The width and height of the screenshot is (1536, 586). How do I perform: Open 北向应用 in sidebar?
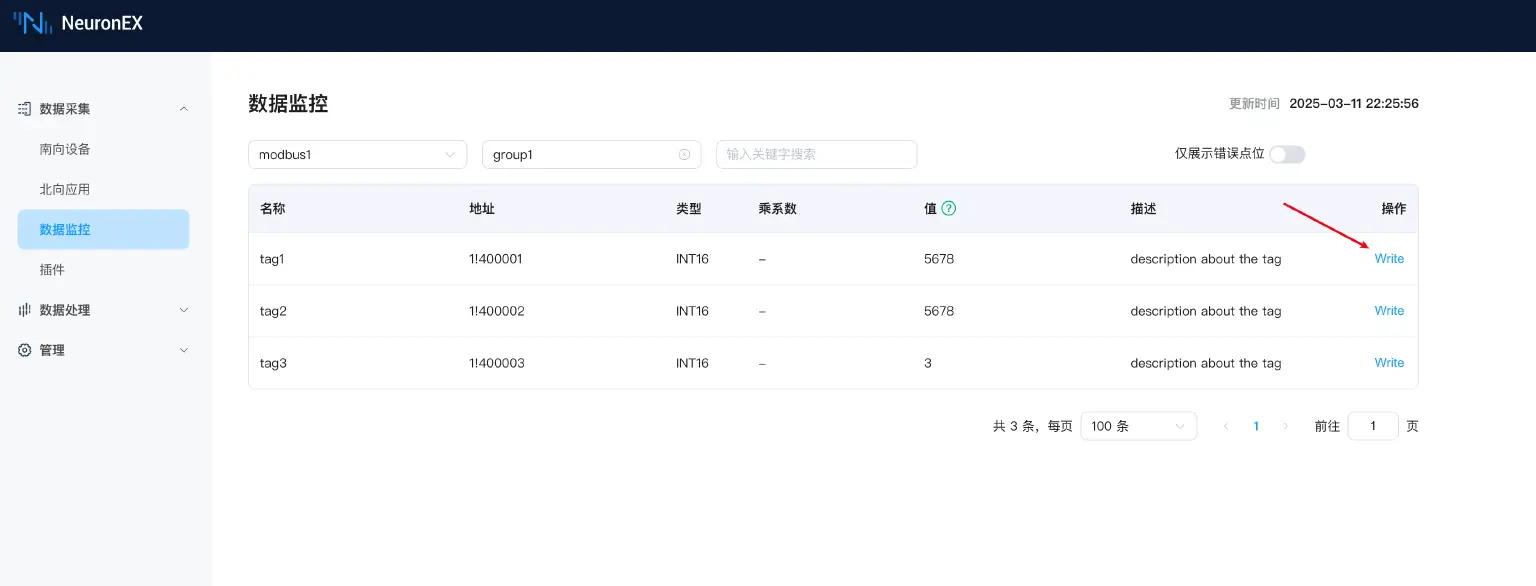click(x=65, y=189)
